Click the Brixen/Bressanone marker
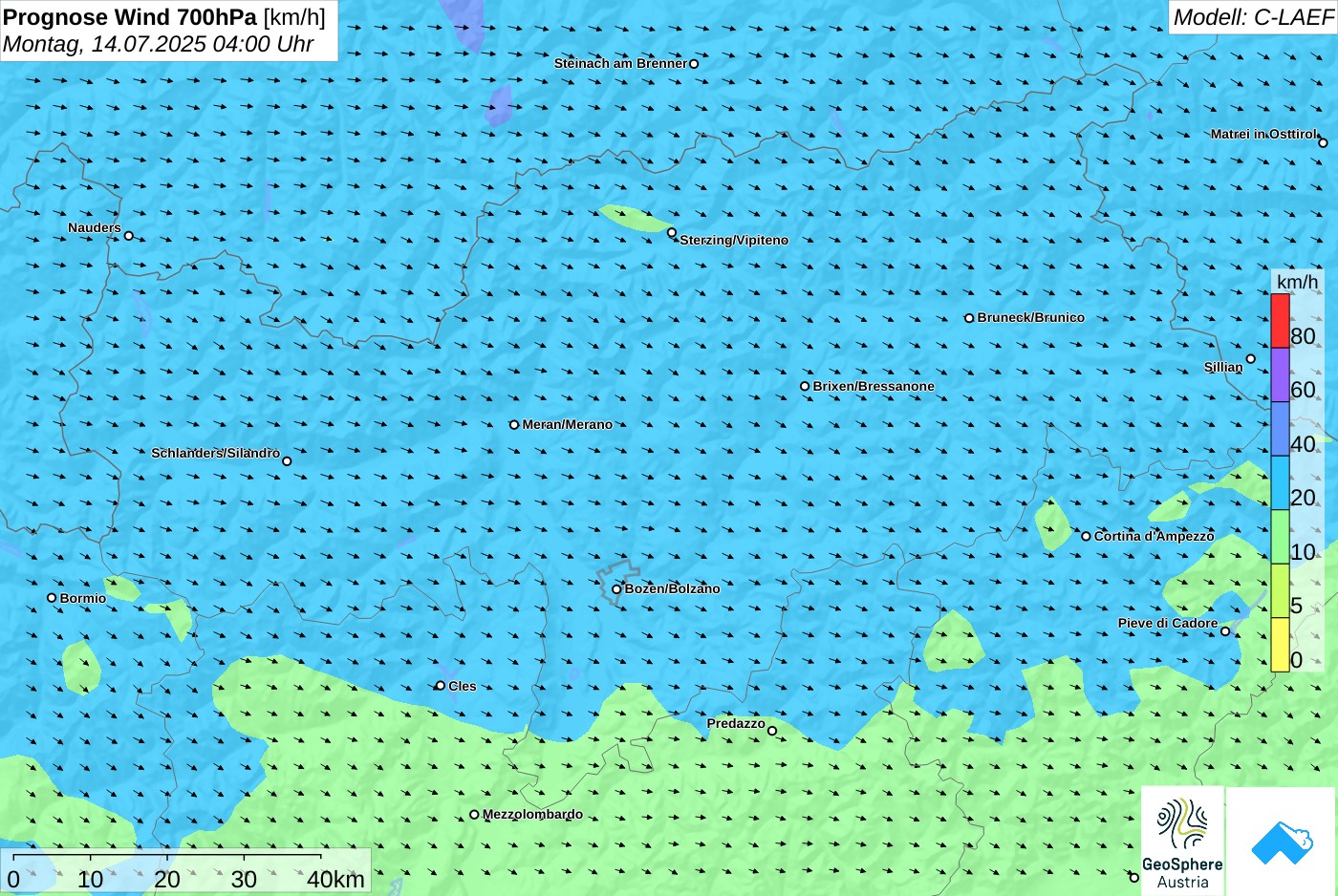 [x=805, y=387]
